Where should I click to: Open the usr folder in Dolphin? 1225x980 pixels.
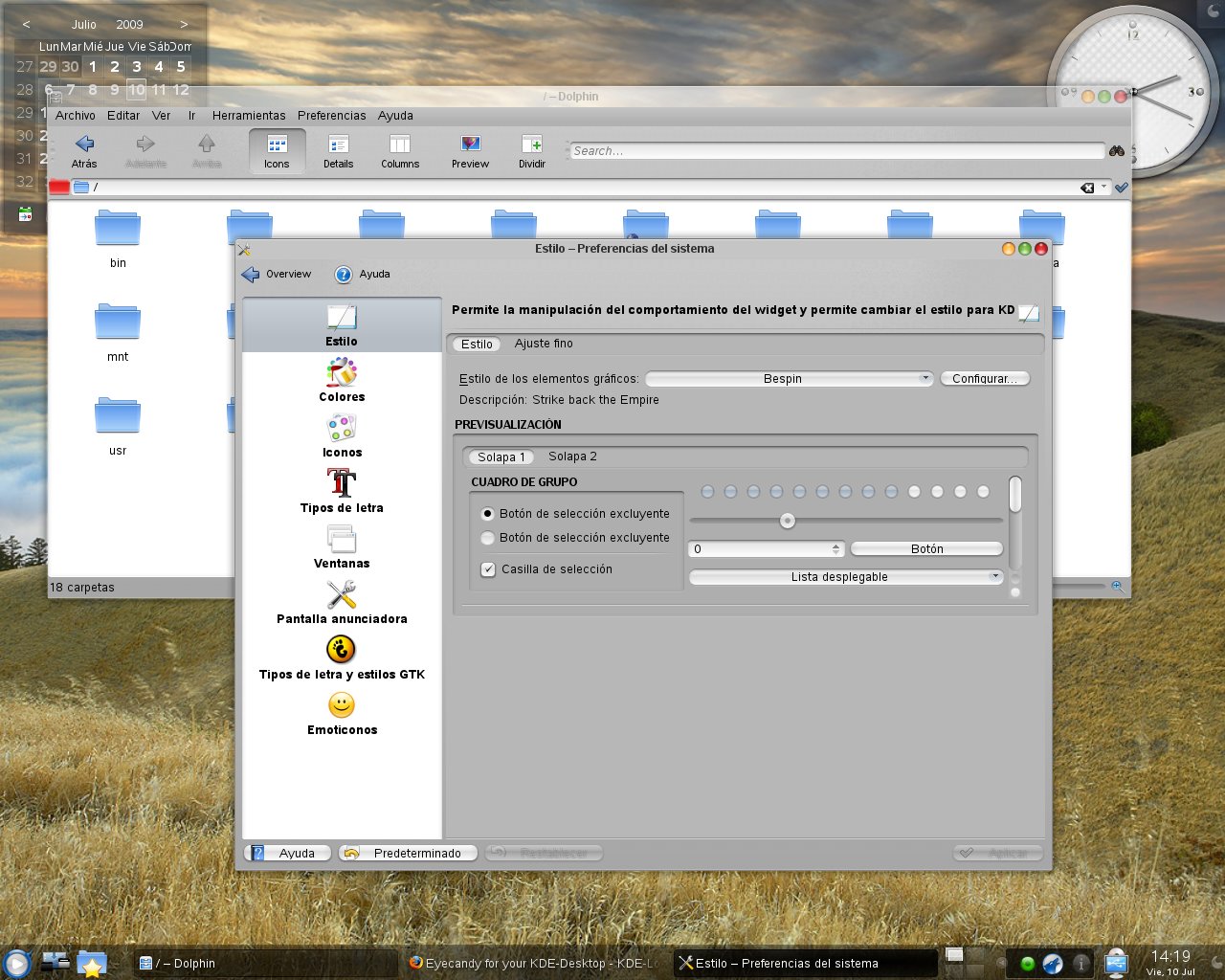118,427
